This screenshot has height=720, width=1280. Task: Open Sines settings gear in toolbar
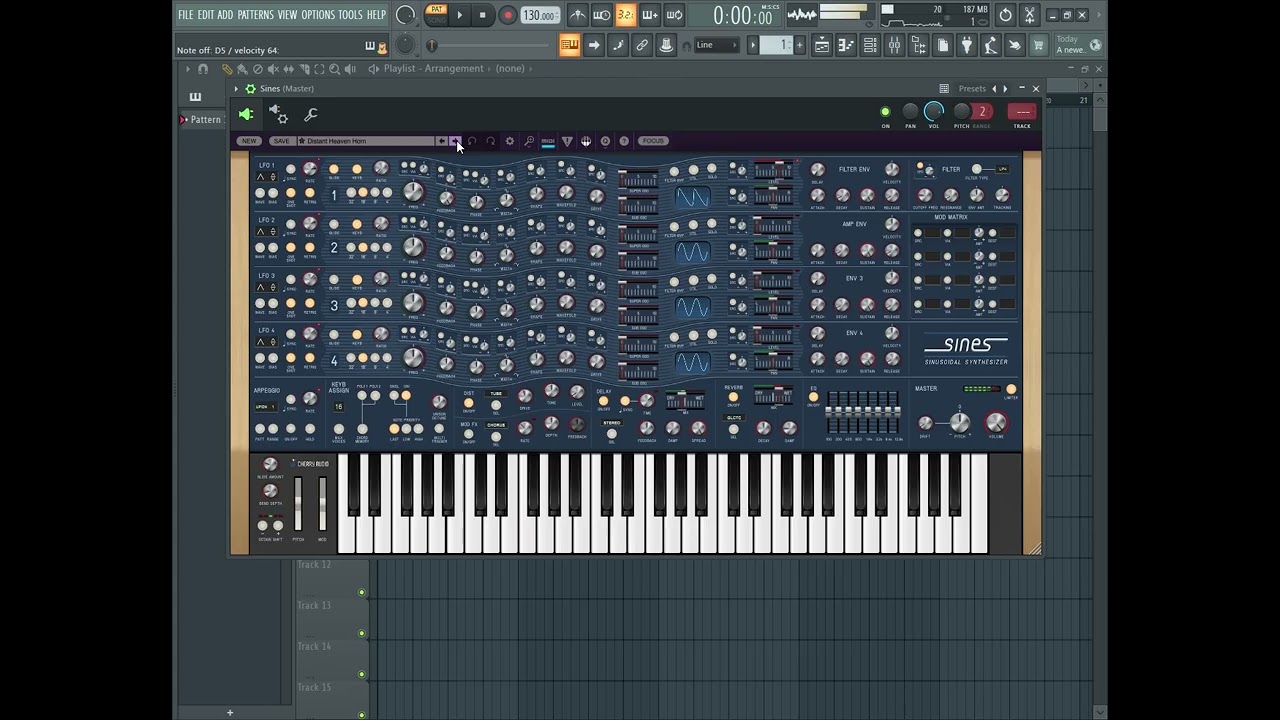coord(510,141)
